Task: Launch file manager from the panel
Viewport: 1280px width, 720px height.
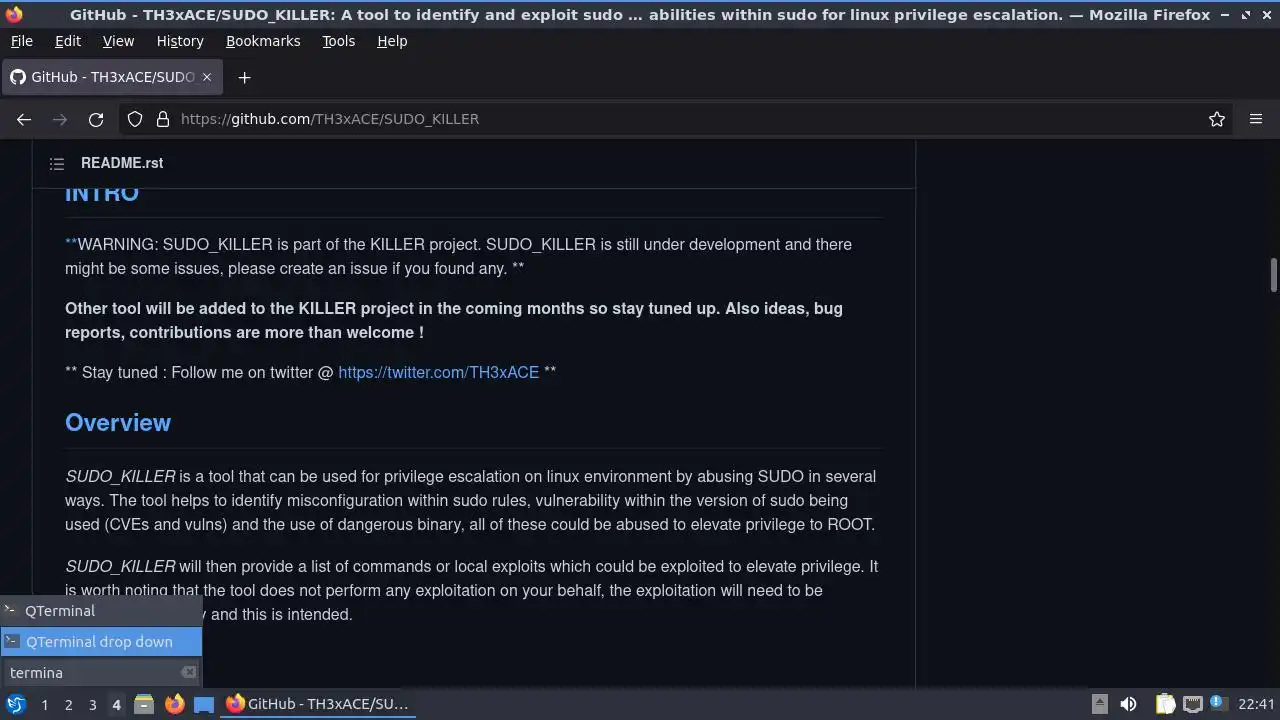Action: click(x=144, y=704)
